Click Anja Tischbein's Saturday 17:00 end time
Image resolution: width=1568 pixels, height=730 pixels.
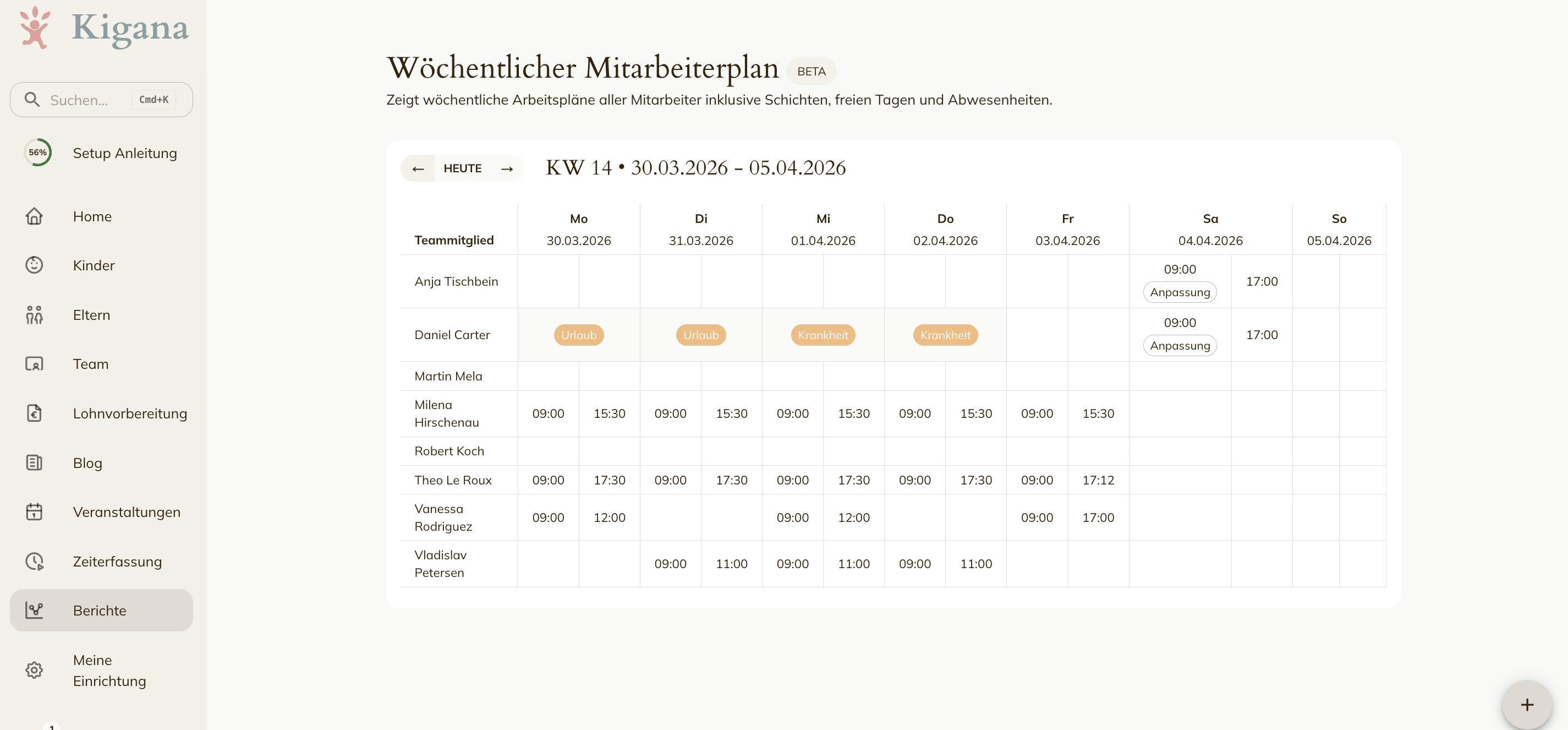pyautogui.click(x=1262, y=281)
